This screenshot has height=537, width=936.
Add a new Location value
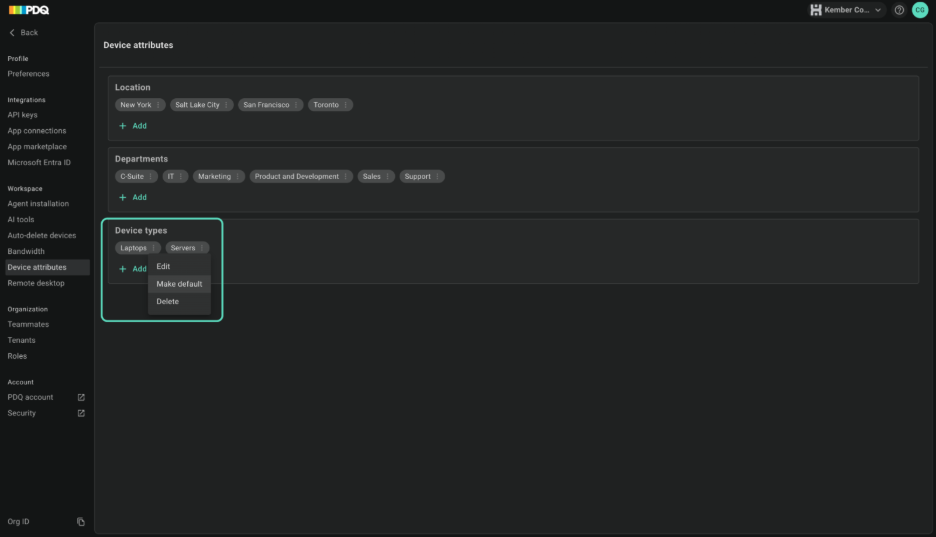click(x=133, y=126)
